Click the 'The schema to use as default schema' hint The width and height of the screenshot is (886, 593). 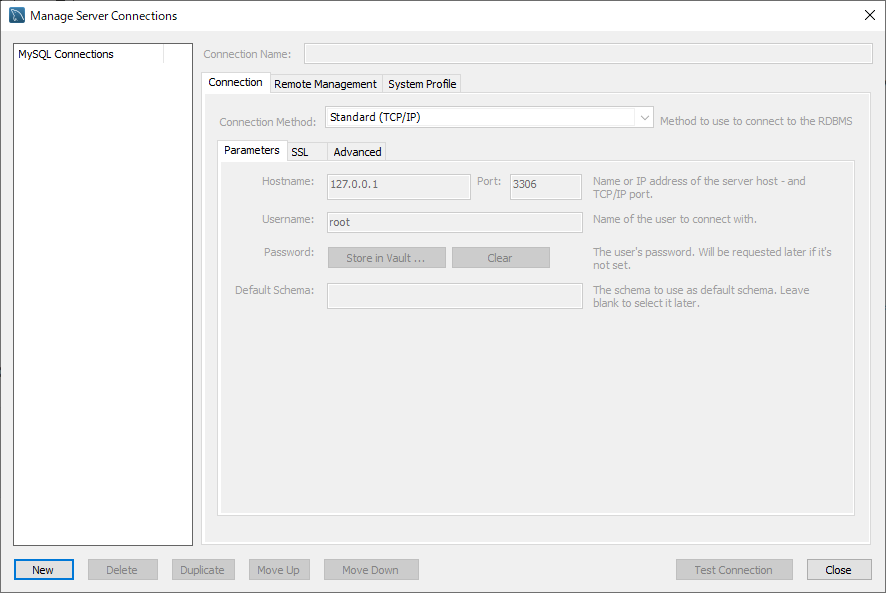click(x=701, y=296)
